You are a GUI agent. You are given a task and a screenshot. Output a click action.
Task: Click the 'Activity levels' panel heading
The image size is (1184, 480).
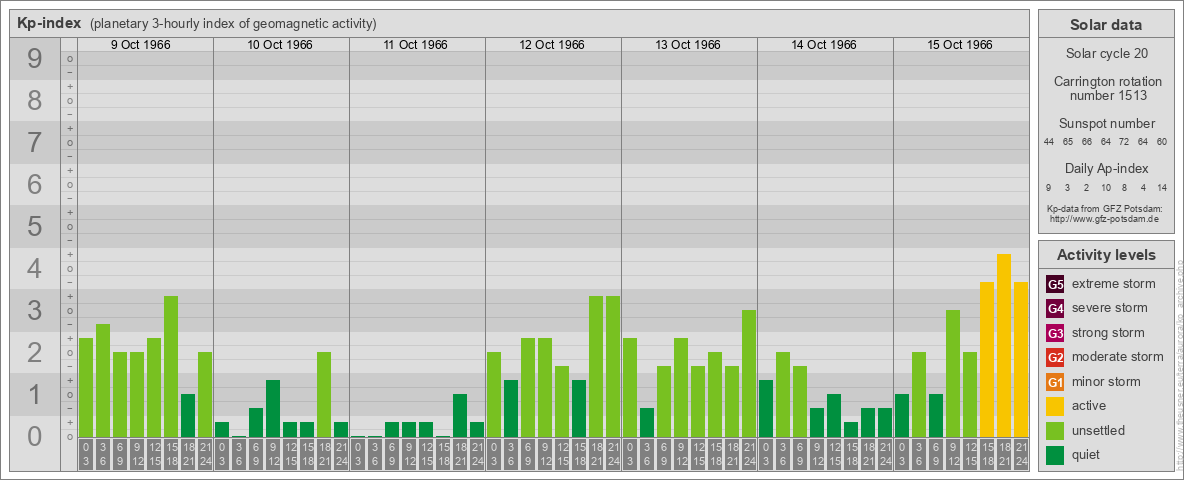[1106, 255]
